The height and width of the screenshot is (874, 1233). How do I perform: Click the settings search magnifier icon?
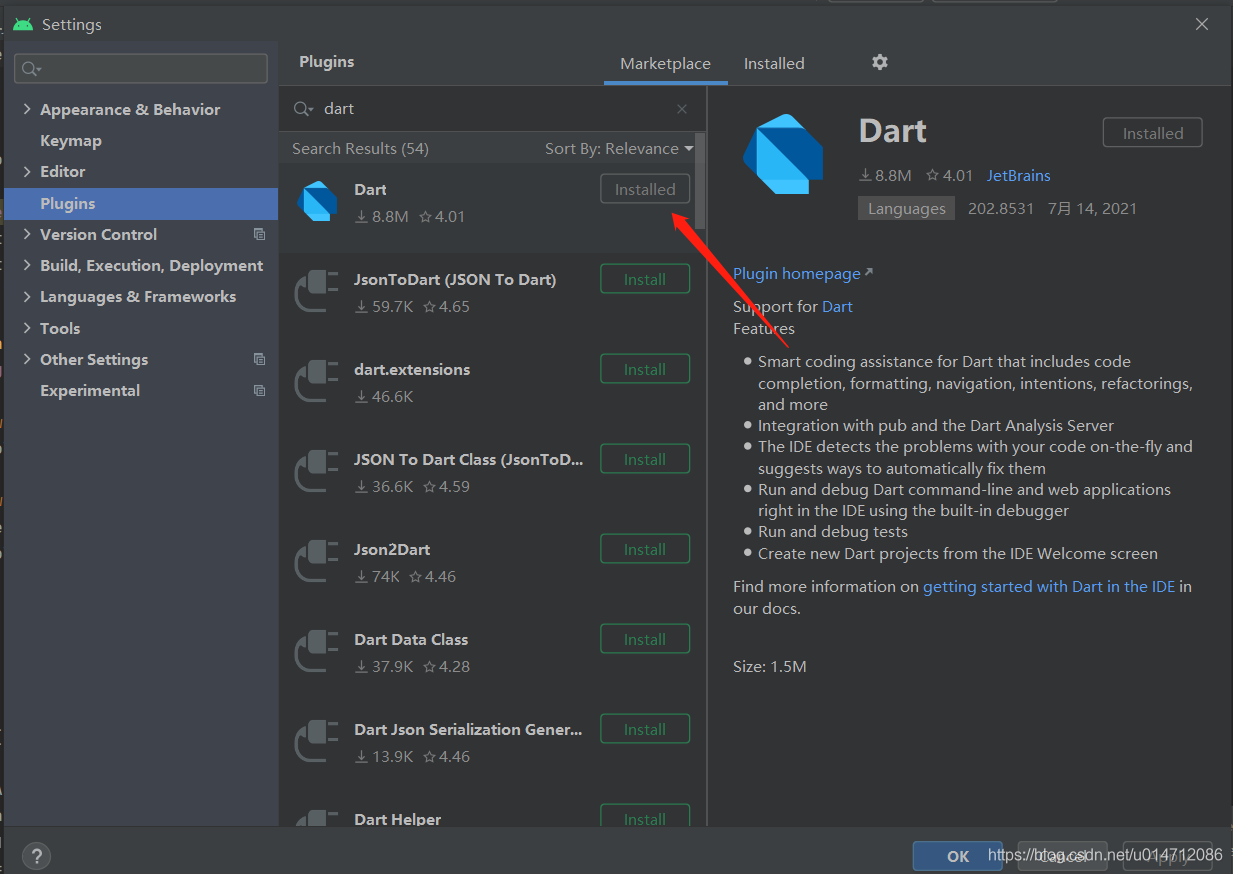point(31,68)
